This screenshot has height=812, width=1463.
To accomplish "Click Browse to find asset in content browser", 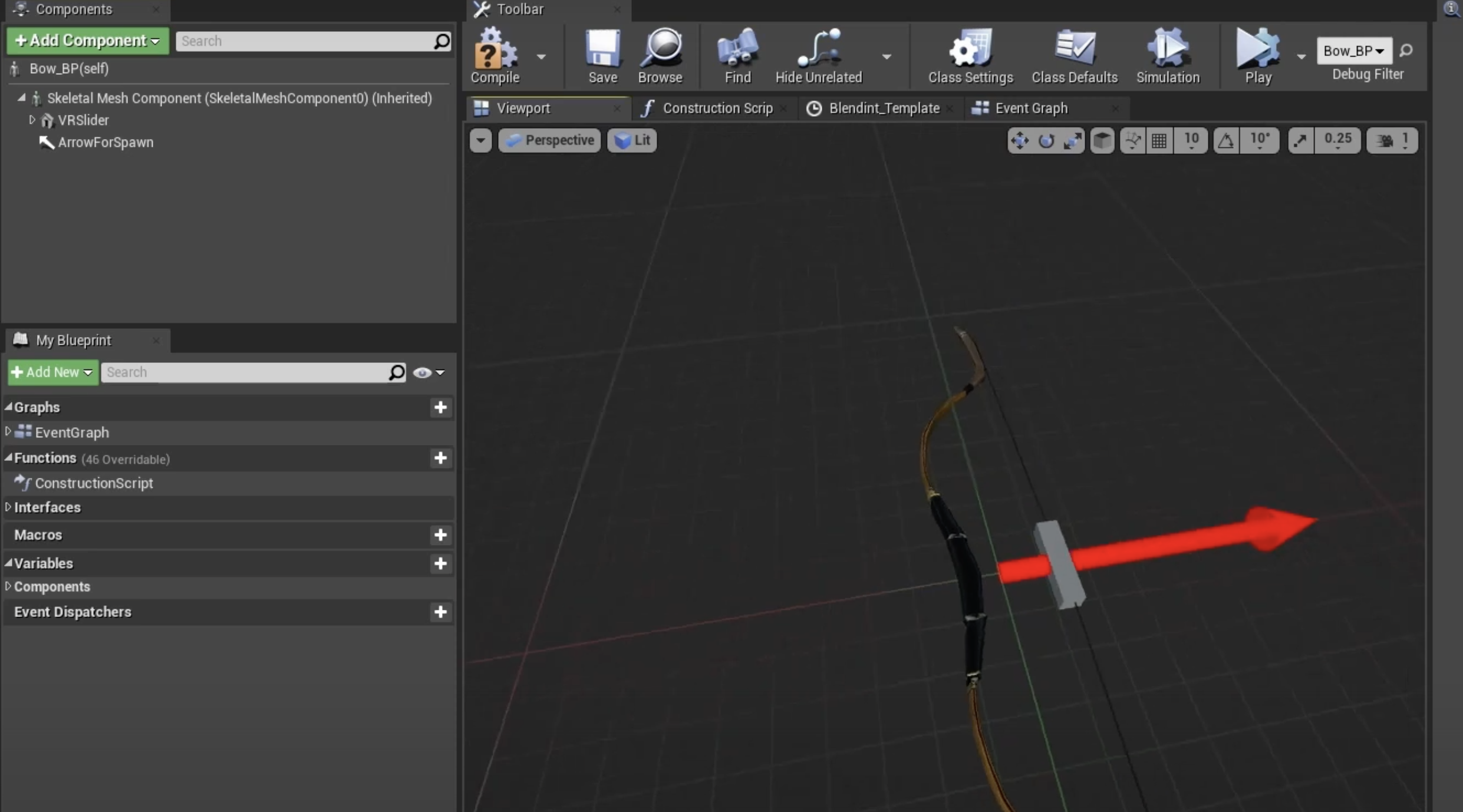I will (x=660, y=55).
